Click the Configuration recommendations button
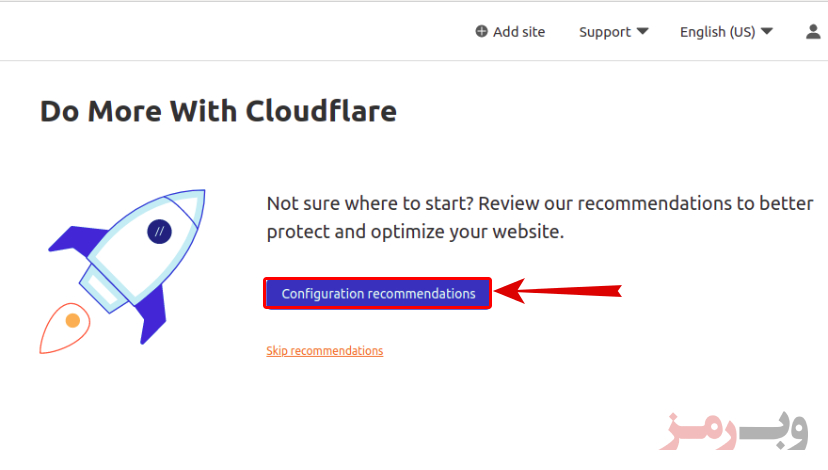This screenshot has width=828, height=470. tap(378, 294)
